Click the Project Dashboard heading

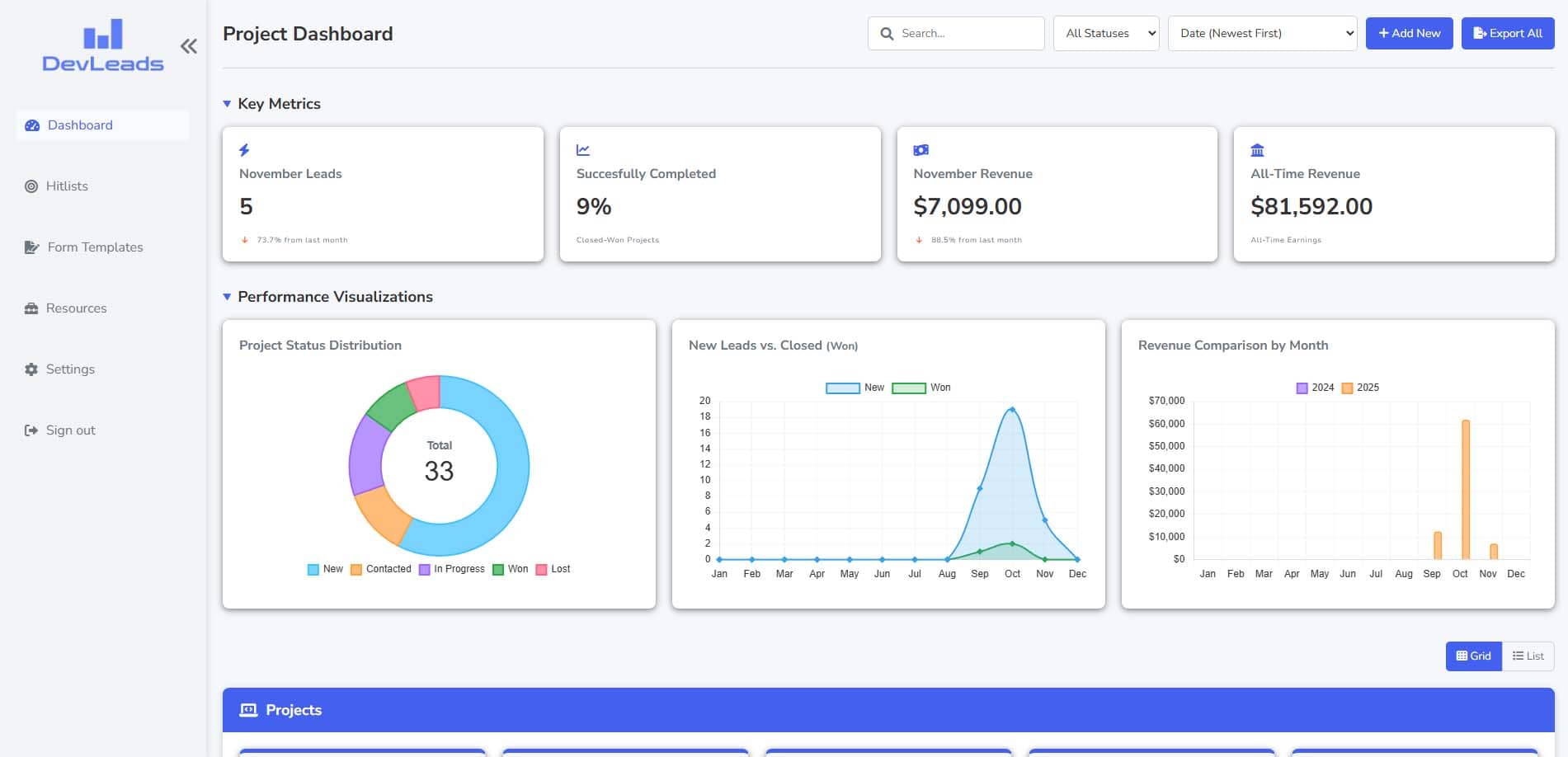pos(308,34)
